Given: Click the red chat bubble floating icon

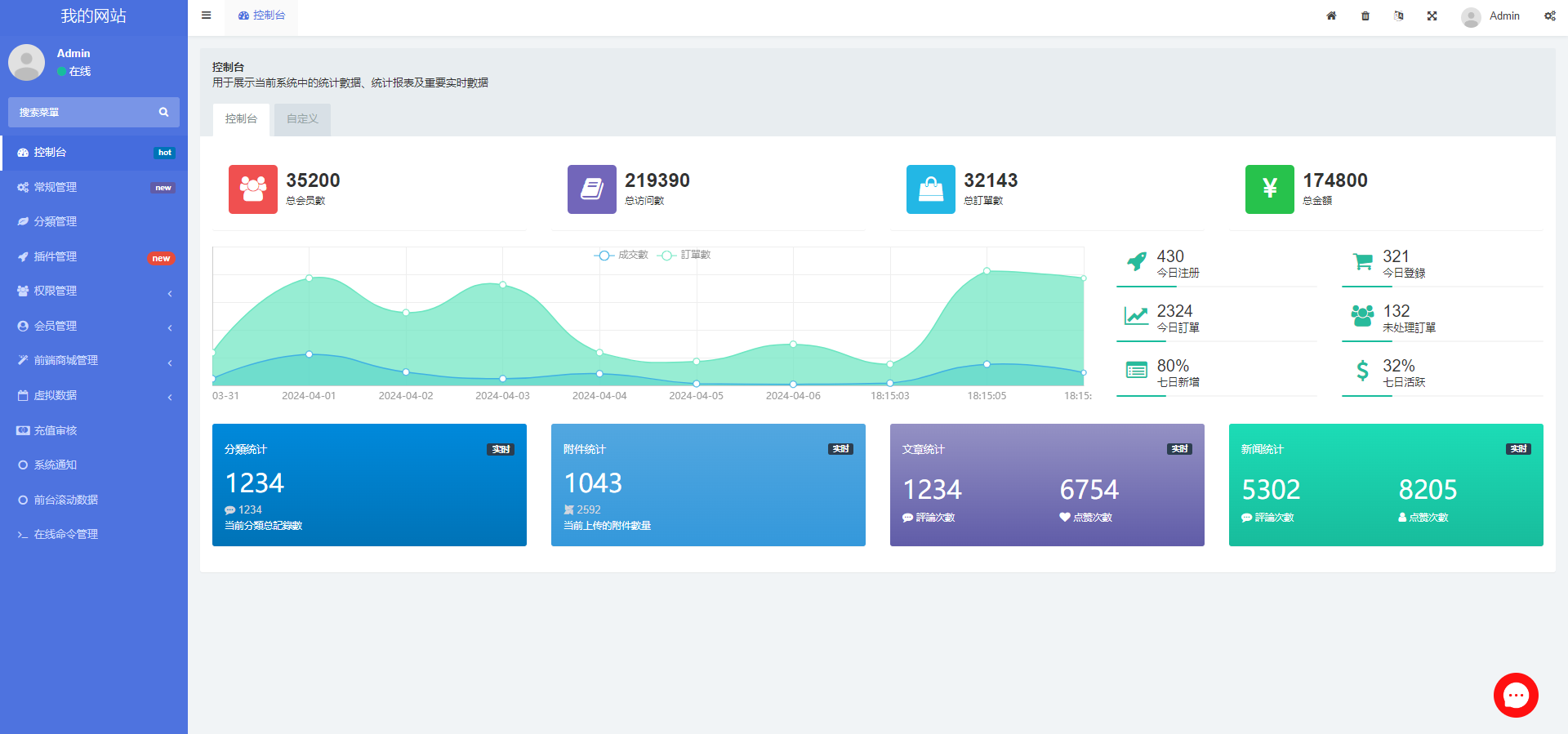Looking at the screenshot, I should tap(1516, 696).
